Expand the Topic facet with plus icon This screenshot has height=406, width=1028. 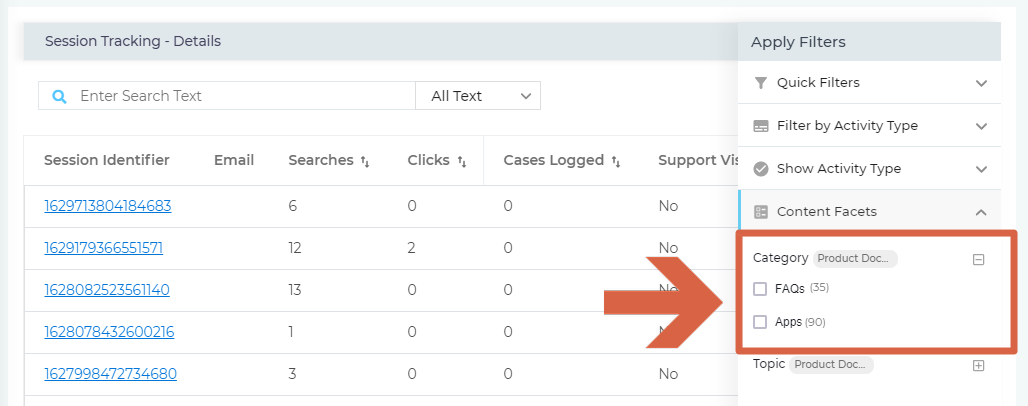[x=979, y=365]
